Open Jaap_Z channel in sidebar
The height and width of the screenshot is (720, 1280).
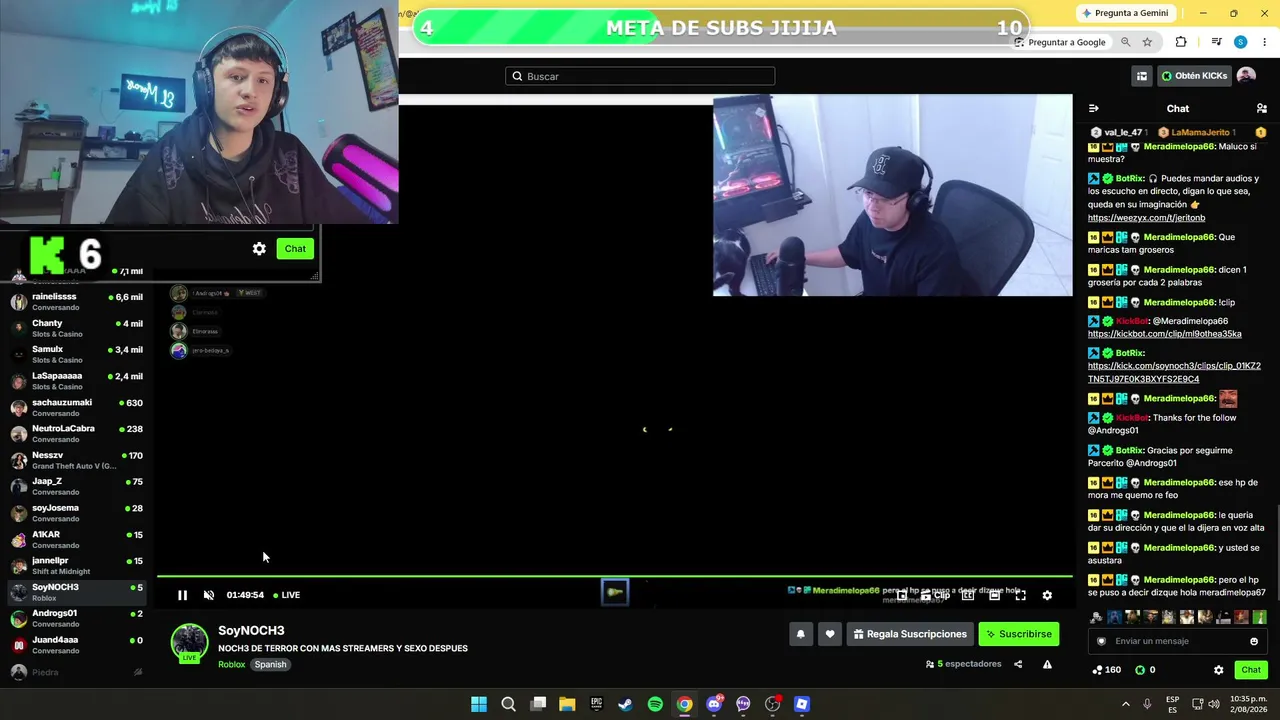tap(76, 486)
